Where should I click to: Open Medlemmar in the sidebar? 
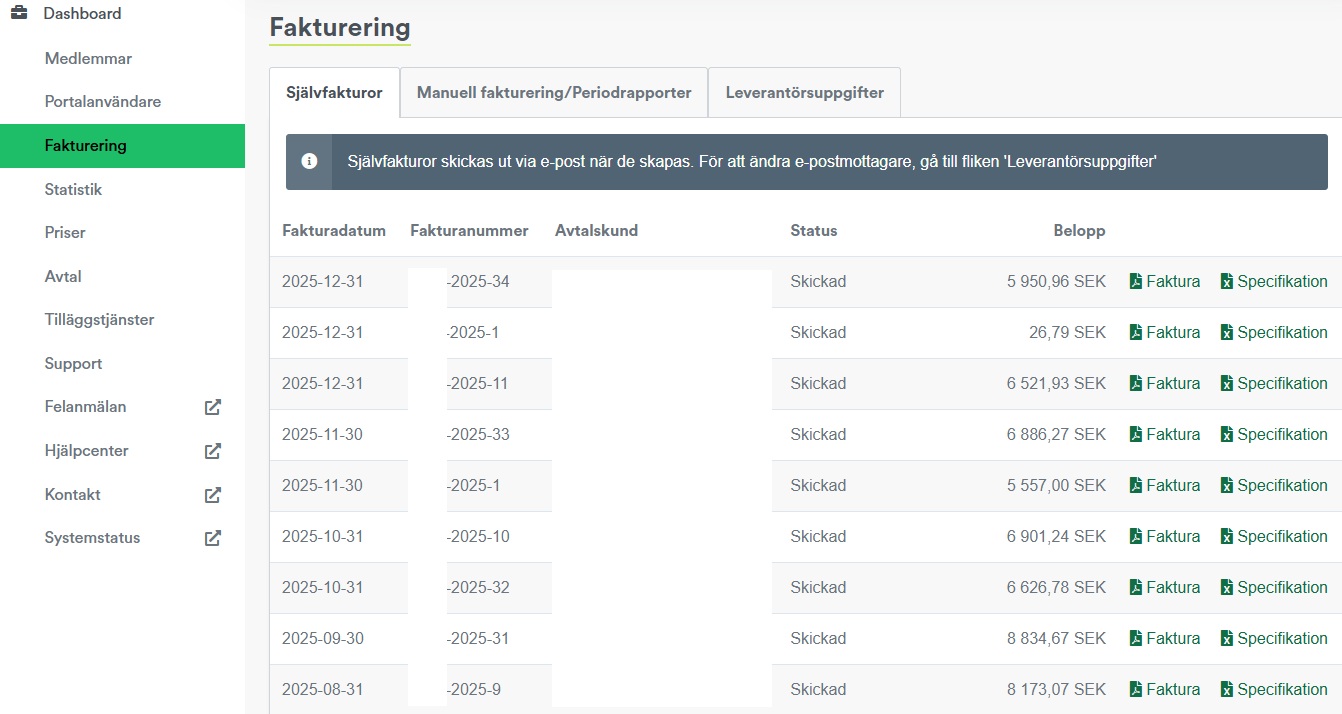[88, 59]
